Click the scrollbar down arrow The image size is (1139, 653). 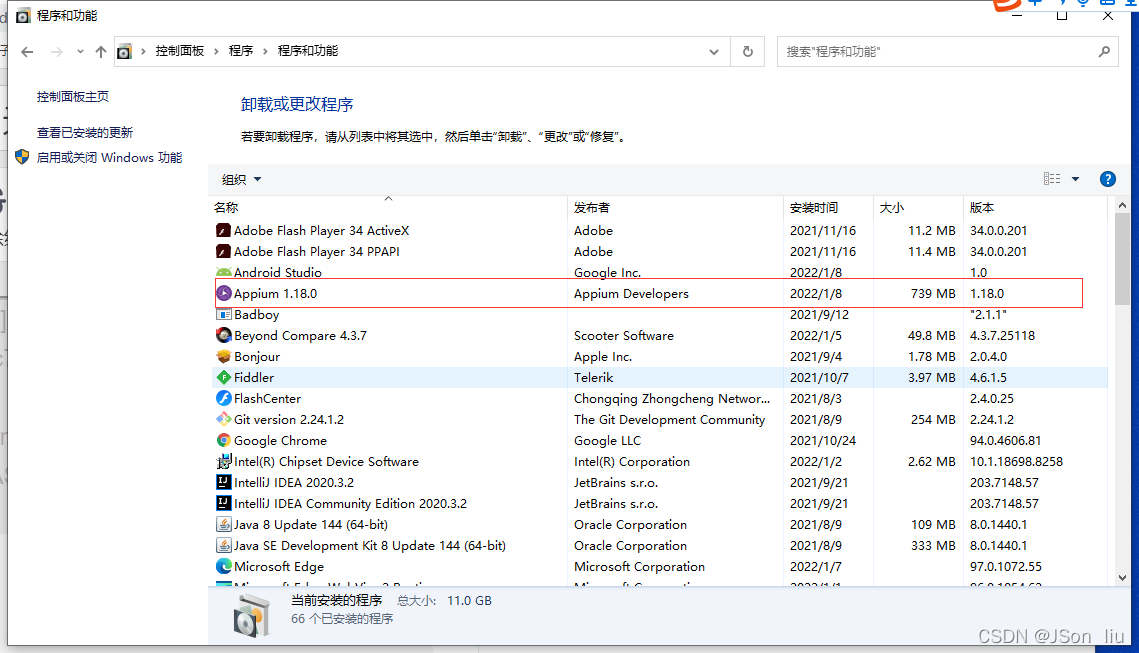pos(1122,578)
